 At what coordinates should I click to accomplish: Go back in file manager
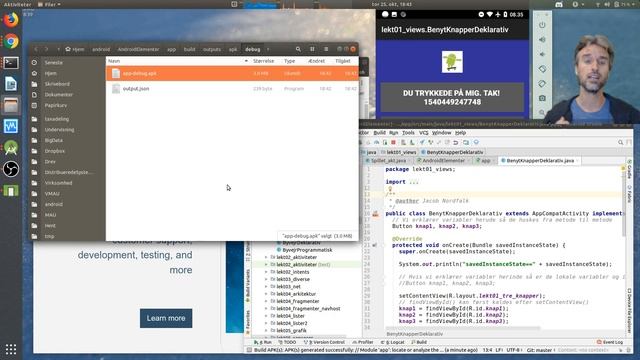click(36, 49)
